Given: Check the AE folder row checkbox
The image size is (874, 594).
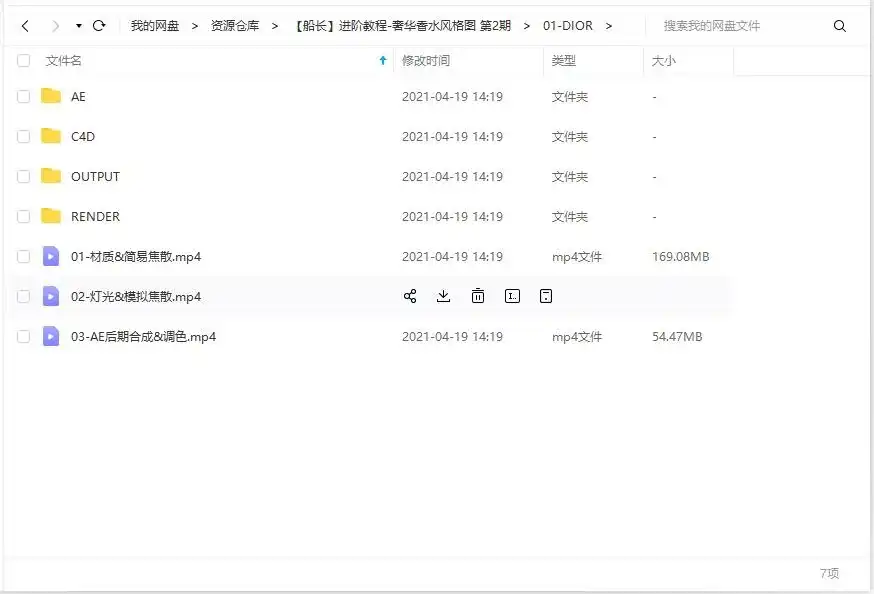Looking at the screenshot, I should point(23,96).
